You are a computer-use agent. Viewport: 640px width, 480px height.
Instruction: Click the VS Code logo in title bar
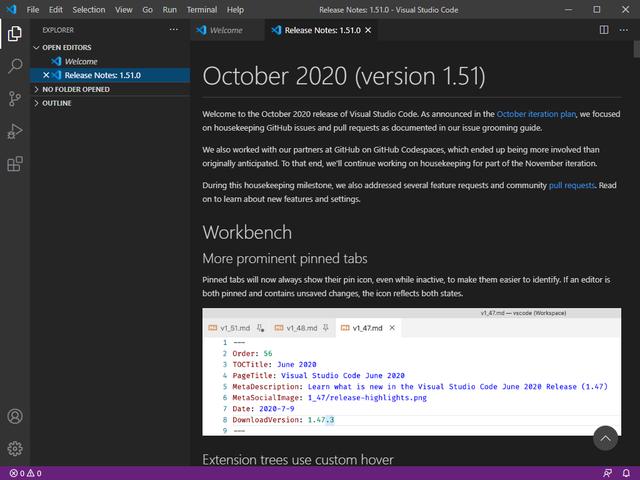coord(11,9)
